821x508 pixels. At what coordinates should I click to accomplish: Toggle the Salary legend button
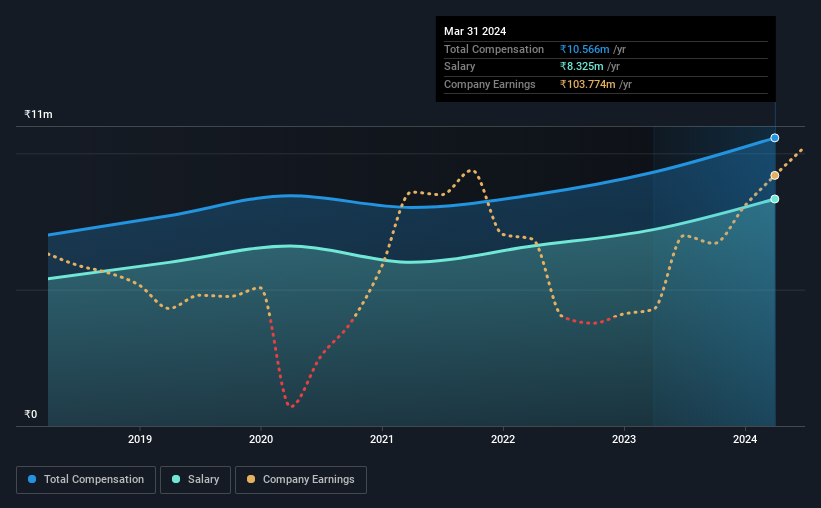pos(195,480)
